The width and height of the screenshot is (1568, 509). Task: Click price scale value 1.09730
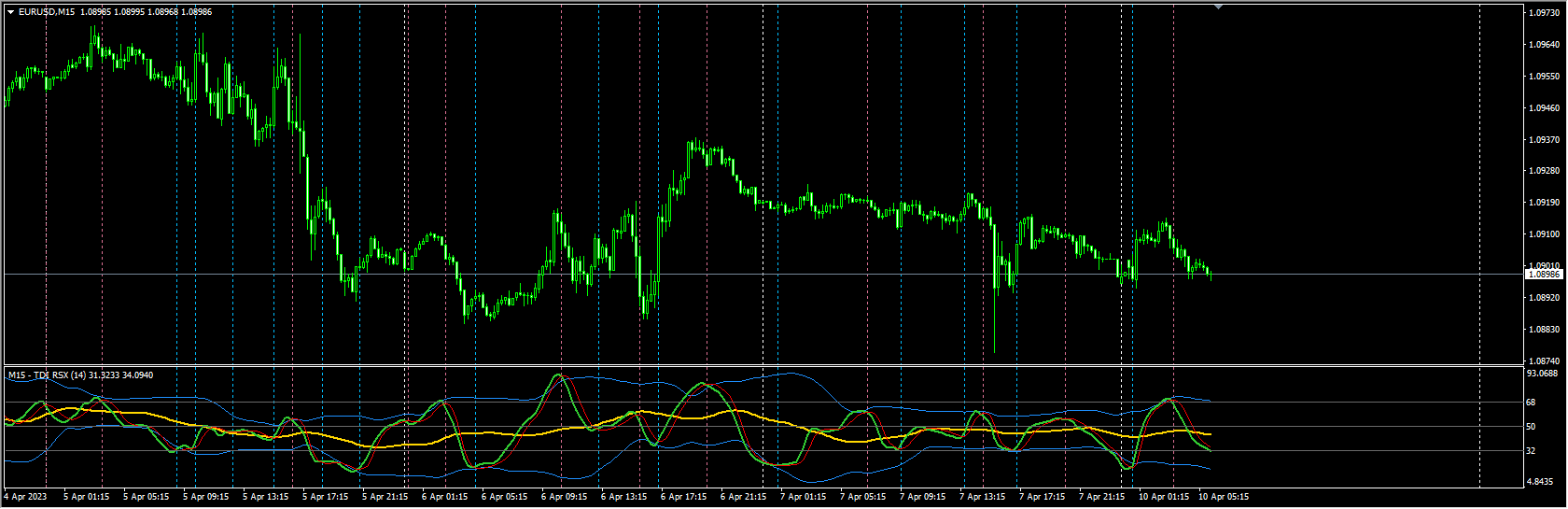coord(1546,13)
